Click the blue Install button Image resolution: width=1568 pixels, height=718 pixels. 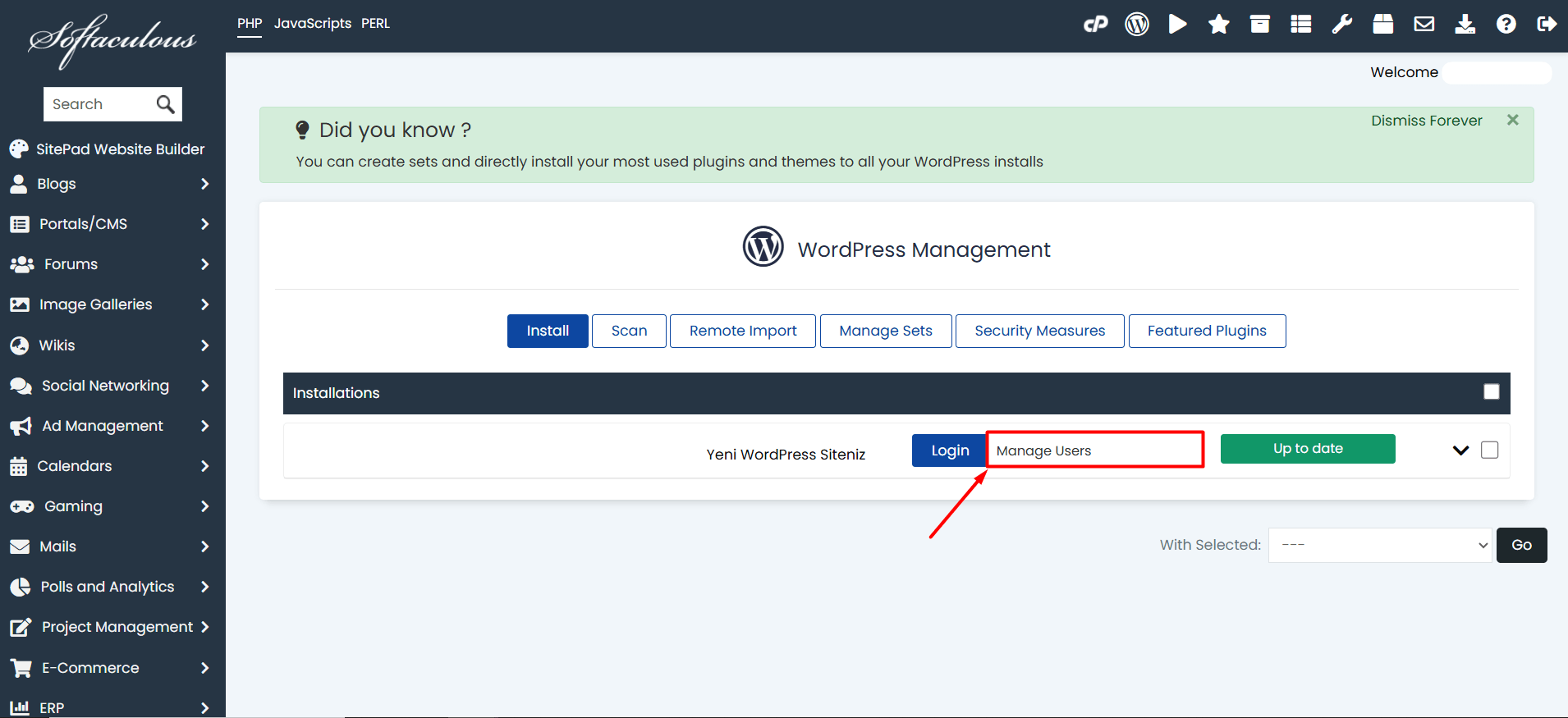tap(548, 331)
